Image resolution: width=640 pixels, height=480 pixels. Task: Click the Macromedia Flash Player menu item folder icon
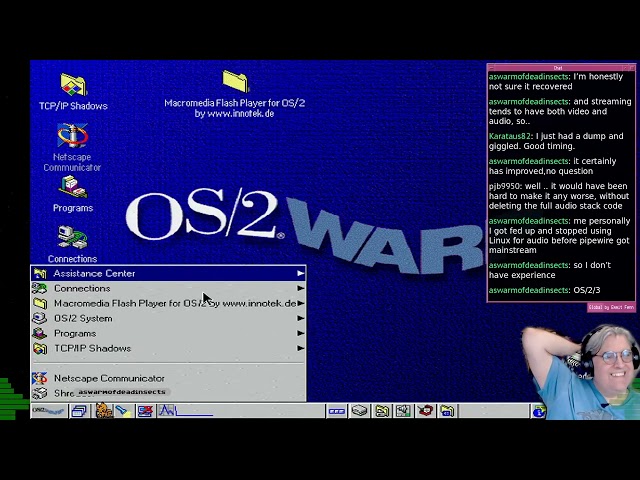coord(40,303)
